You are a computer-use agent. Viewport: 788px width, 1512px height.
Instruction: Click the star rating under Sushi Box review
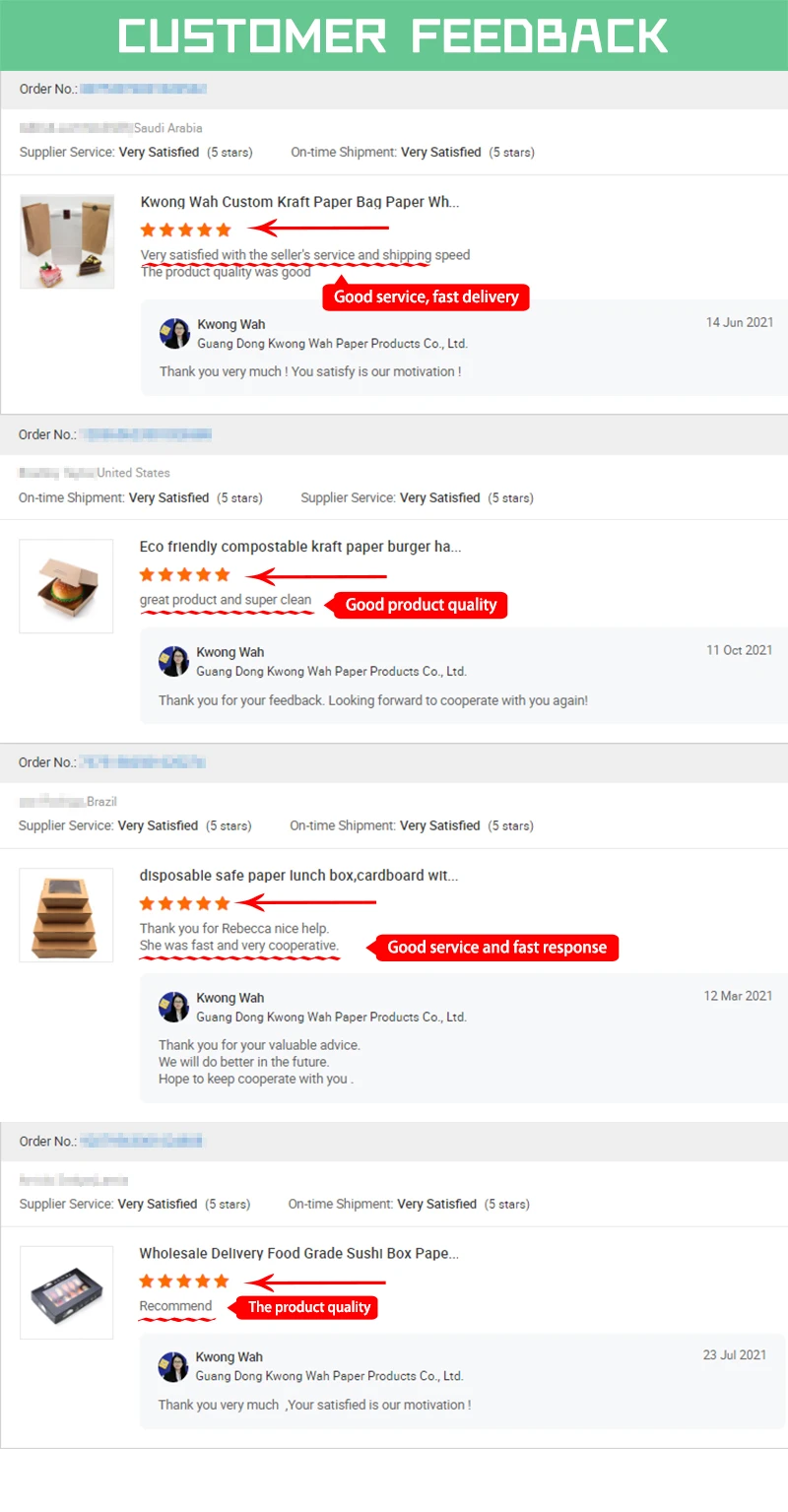(x=183, y=1282)
